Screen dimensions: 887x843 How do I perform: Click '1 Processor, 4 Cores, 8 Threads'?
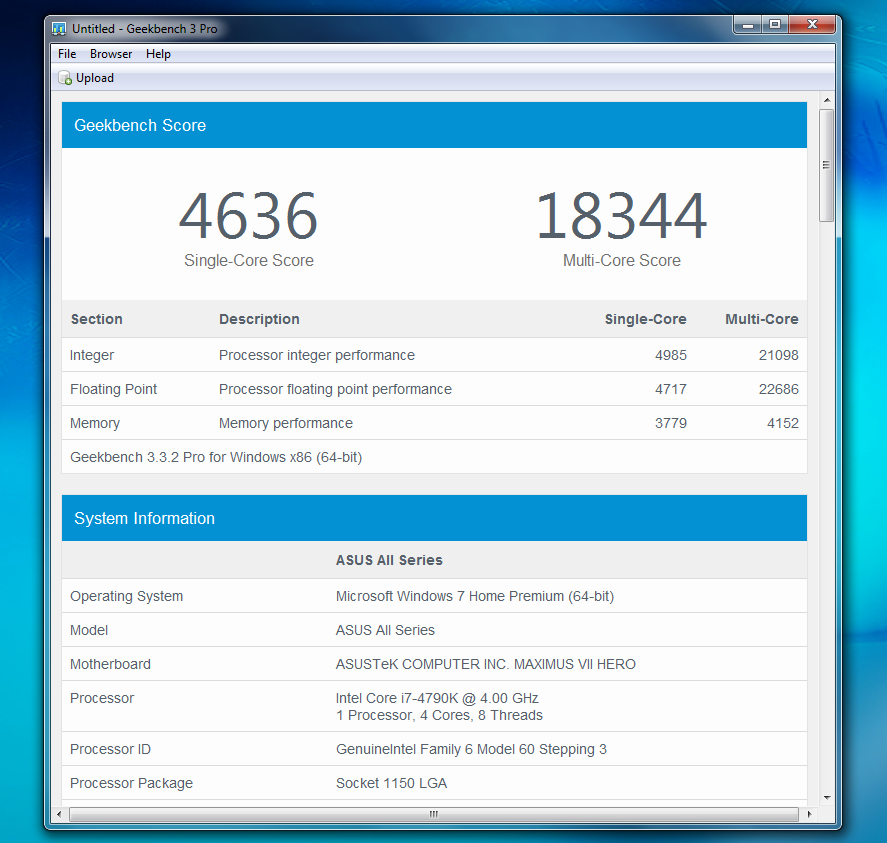[440, 715]
